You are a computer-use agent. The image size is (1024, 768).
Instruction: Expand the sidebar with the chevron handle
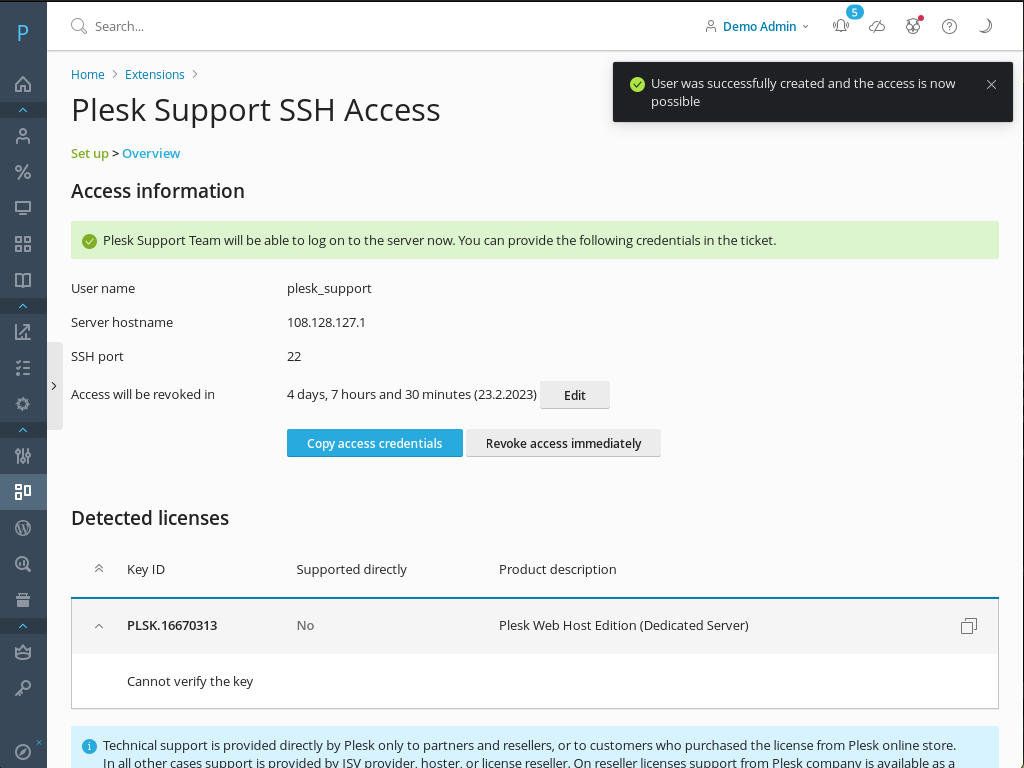click(x=54, y=384)
